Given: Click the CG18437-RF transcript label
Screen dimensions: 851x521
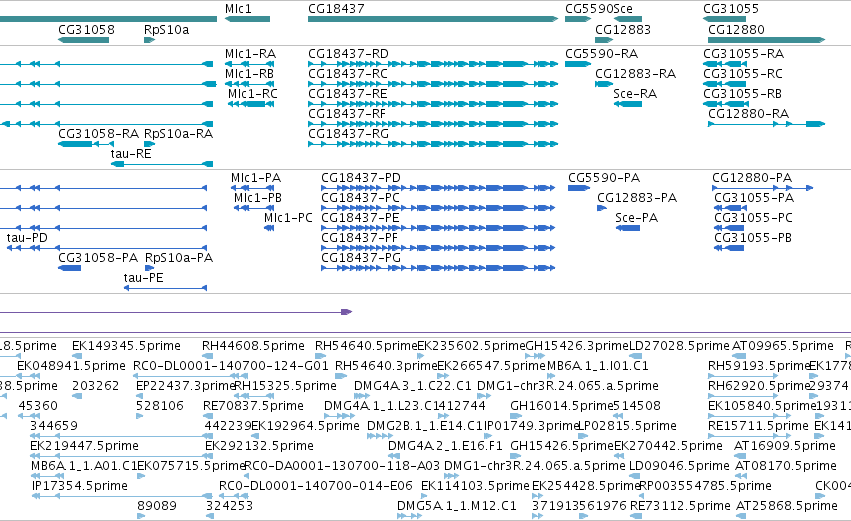Looking at the screenshot, I should click(x=347, y=114).
